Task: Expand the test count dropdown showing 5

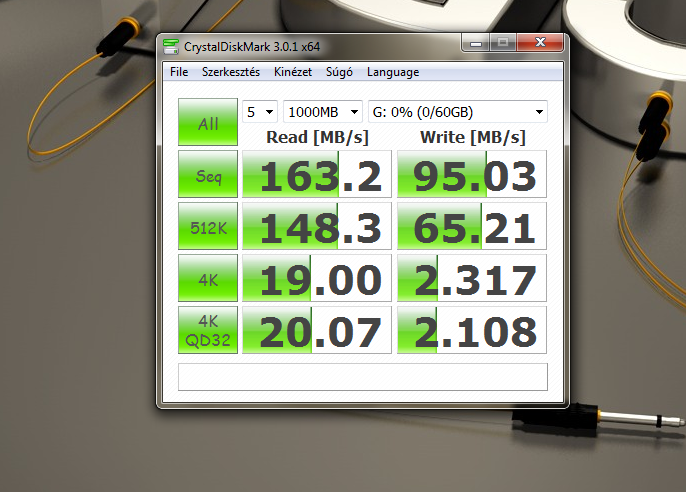Action: click(x=260, y=112)
